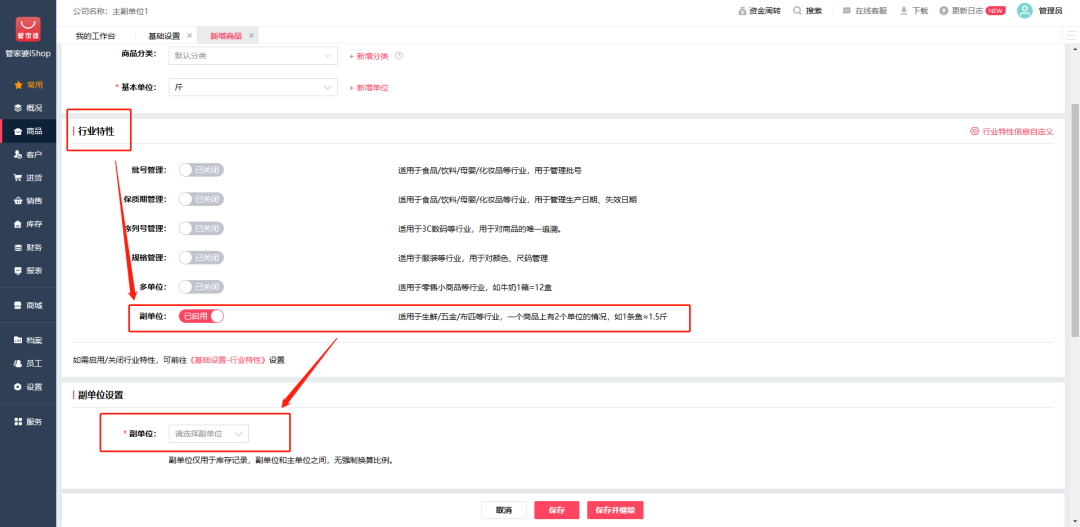
Task: Open the 客户 sidebar item
Action: [28, 154]
